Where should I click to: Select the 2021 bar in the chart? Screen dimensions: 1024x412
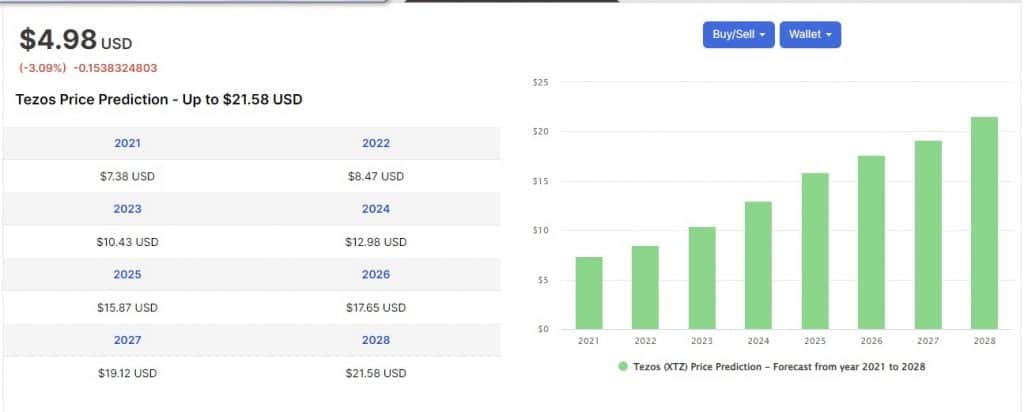[588, 293]
